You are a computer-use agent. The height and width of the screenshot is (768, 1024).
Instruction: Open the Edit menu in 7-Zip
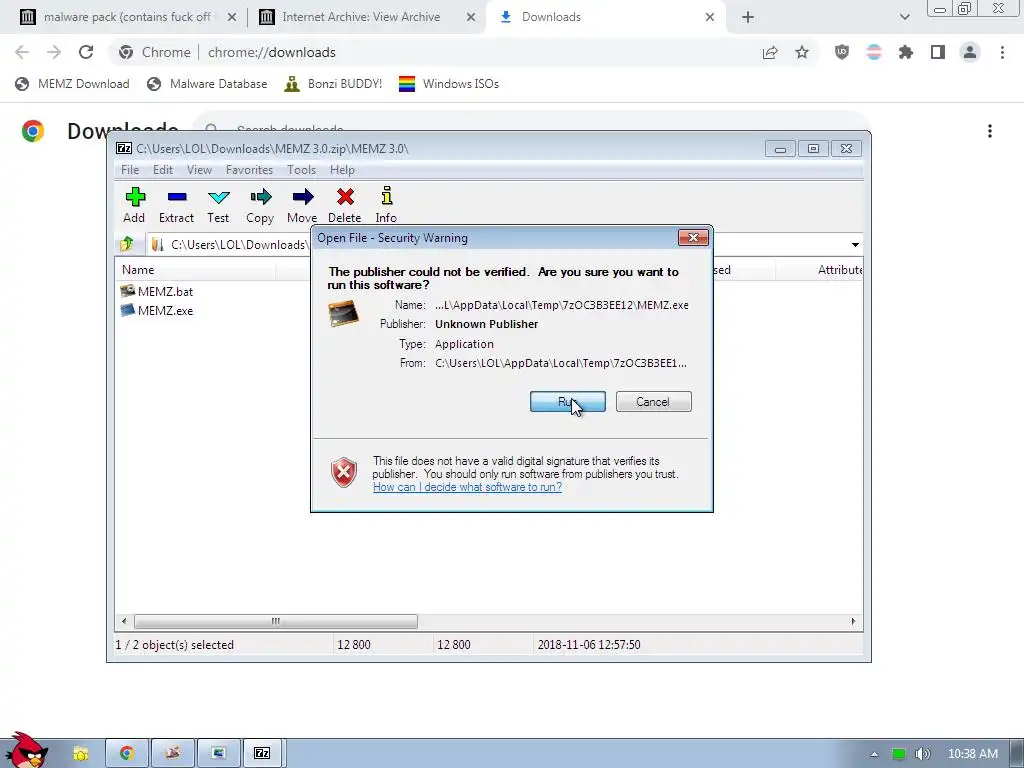[x=163, y=170]
